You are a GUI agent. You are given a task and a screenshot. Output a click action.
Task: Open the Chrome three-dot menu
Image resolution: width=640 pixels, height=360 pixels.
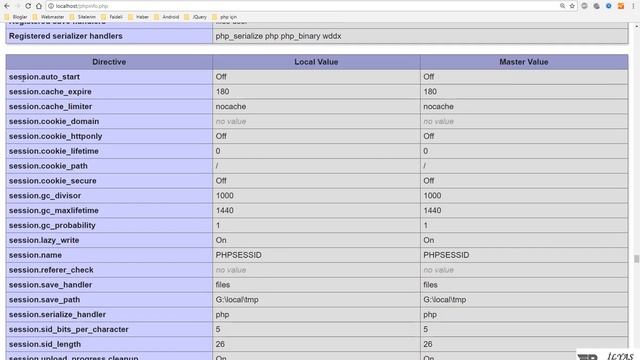click(x=633, y=6)
